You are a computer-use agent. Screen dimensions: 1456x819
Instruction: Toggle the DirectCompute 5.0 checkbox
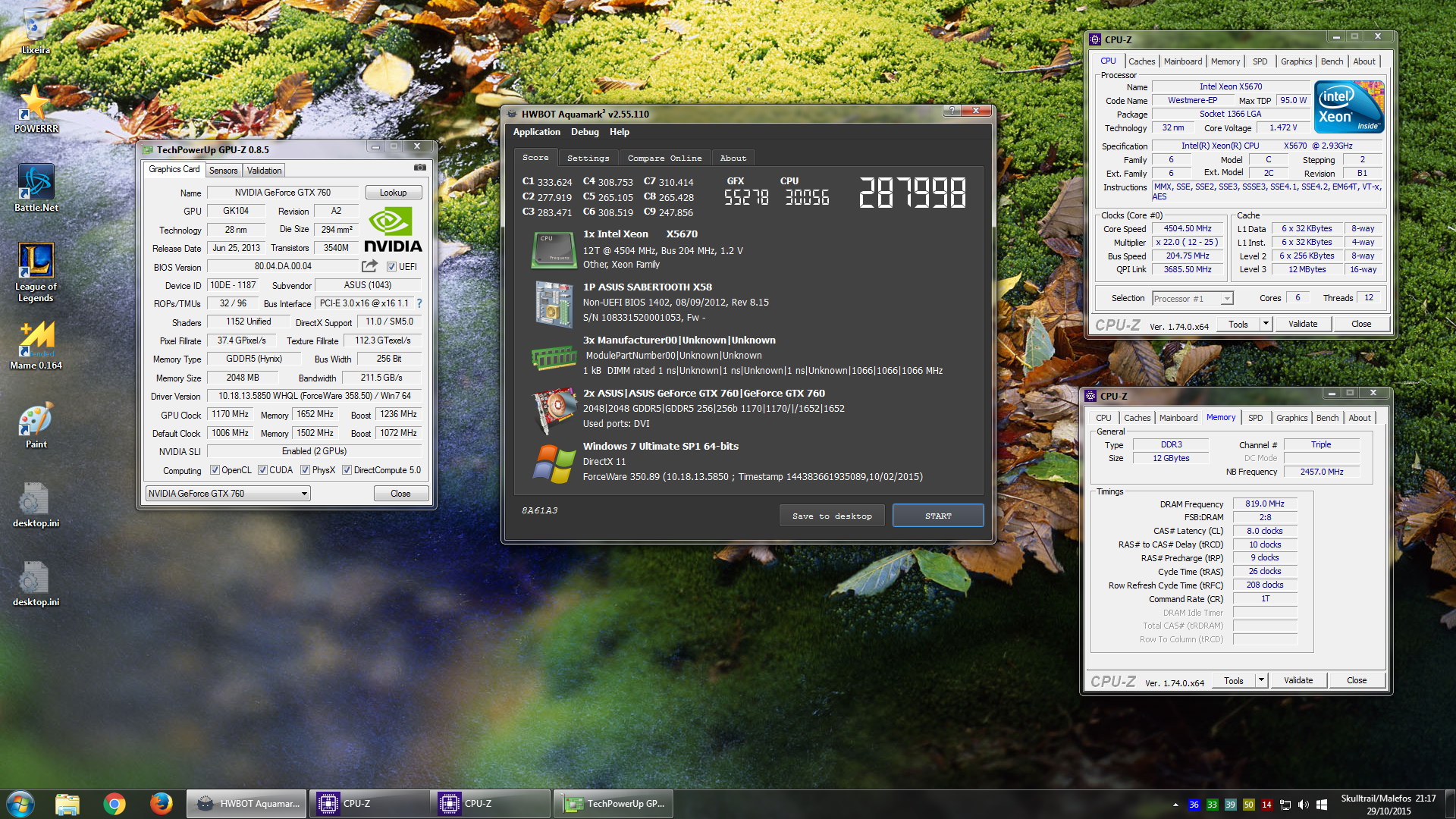point(347,470)
